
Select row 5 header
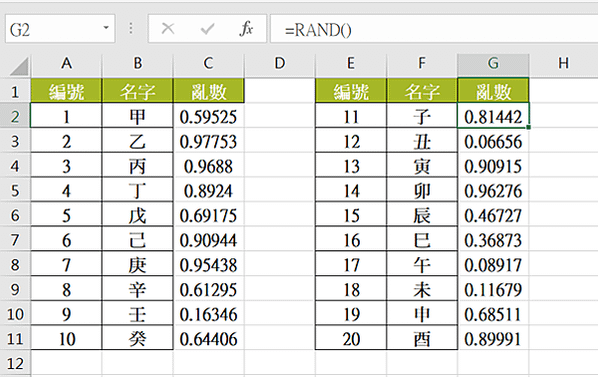(x=15, y=190)
